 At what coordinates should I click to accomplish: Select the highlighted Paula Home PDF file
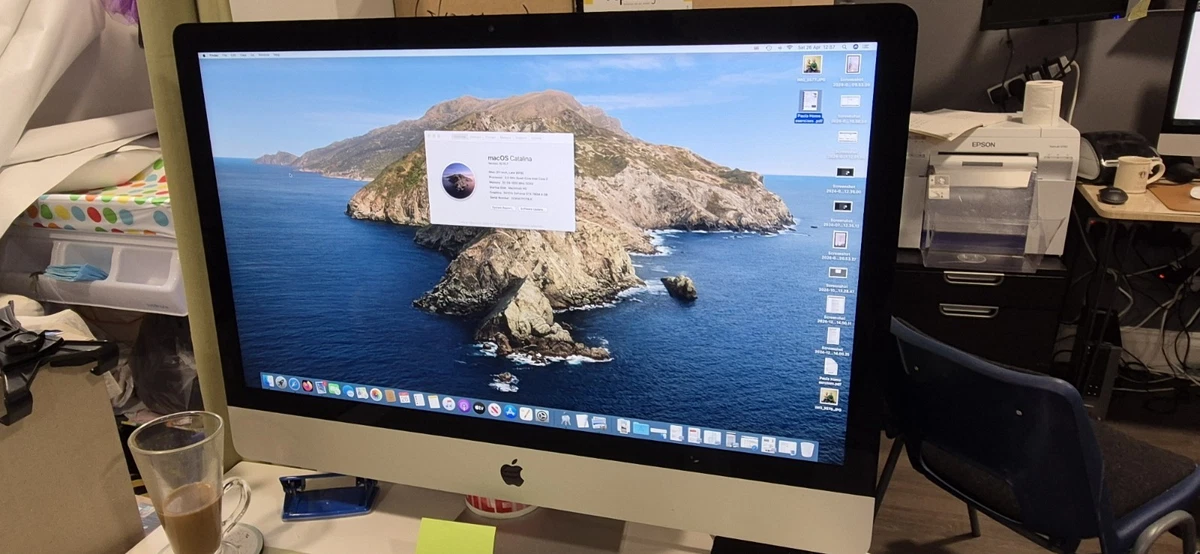pos(811,106)
